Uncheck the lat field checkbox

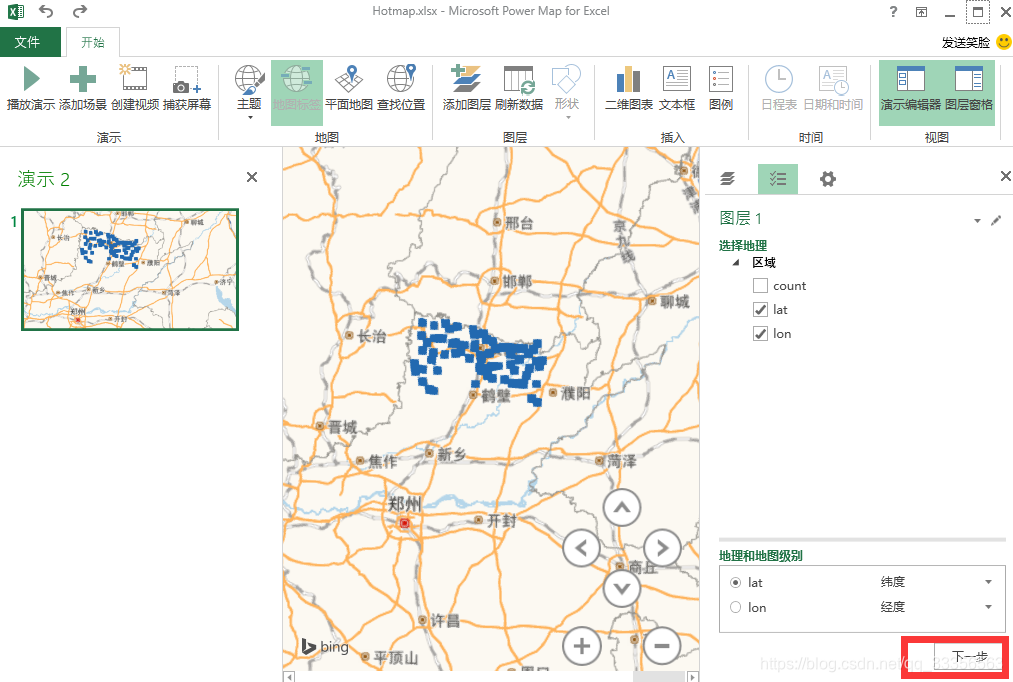pyautogui.click(x=760, y=309)
